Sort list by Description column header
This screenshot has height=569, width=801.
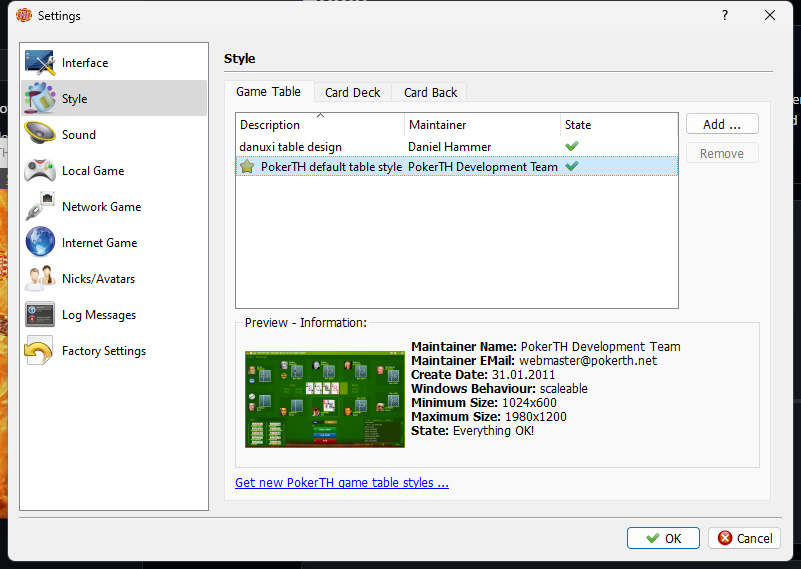pyautogui.click(x=270, y=125)
